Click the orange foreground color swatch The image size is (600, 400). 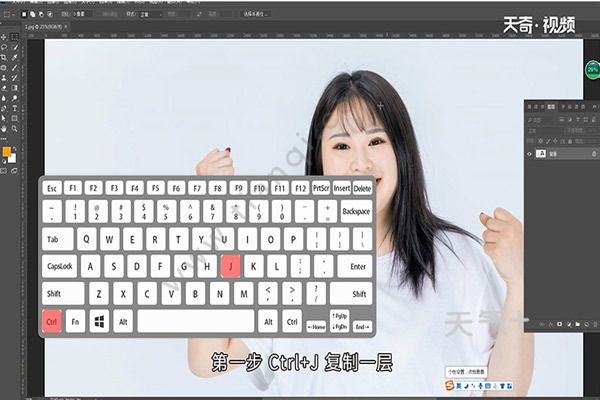coord(7,152)
